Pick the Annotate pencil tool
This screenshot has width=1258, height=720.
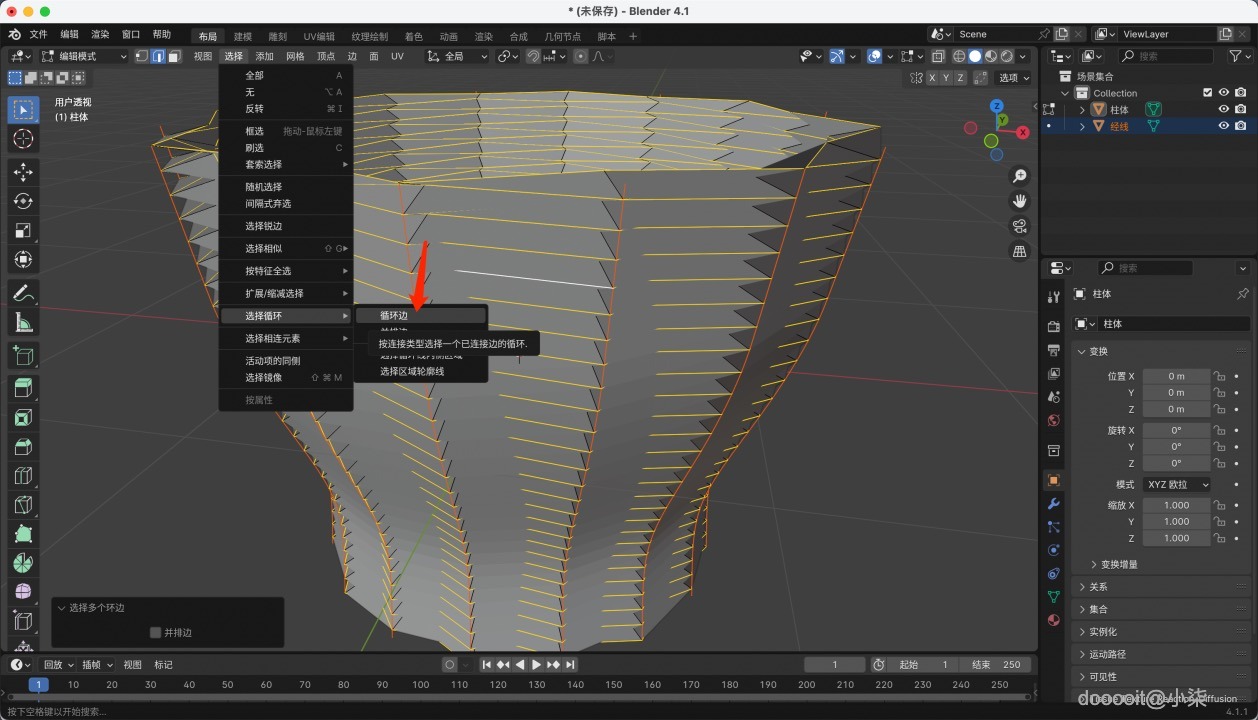(23, 294)
